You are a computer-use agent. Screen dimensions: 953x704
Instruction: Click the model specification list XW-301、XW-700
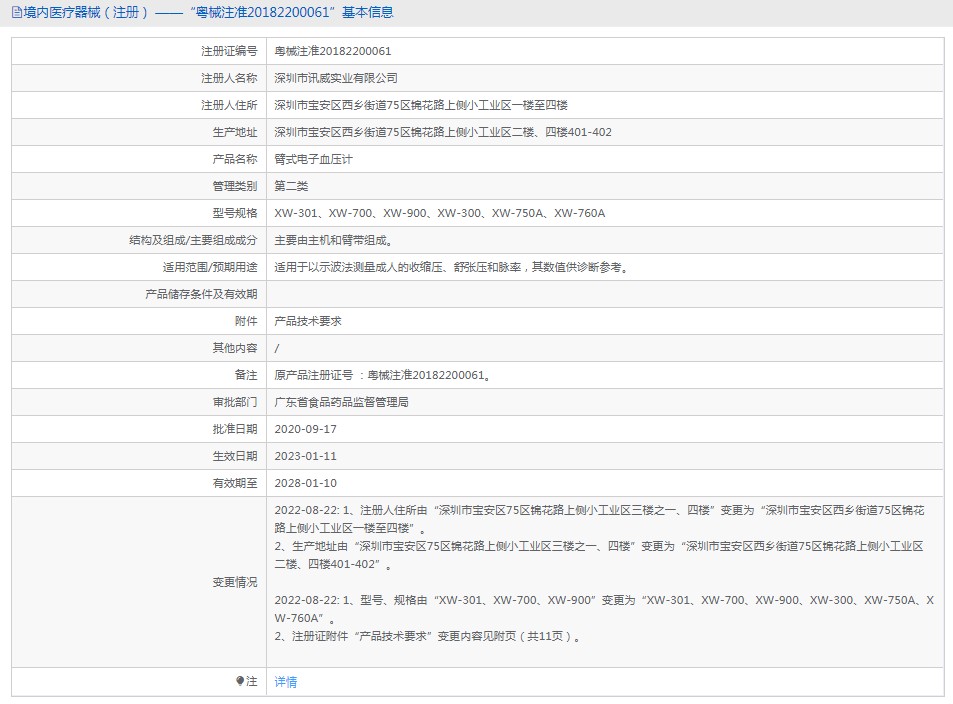point(440,213)
